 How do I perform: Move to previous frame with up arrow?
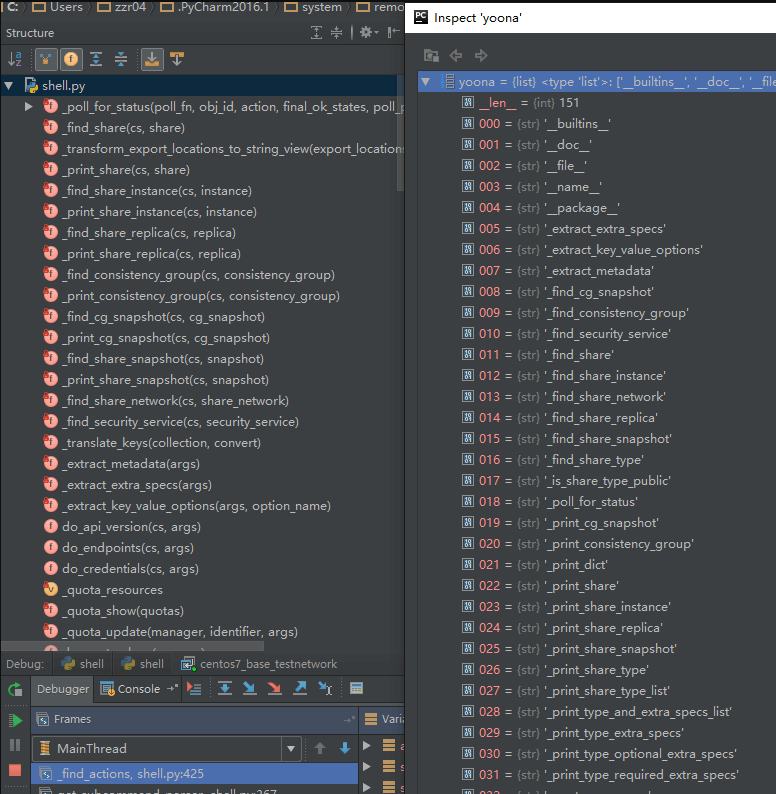(x=320, y=748)
